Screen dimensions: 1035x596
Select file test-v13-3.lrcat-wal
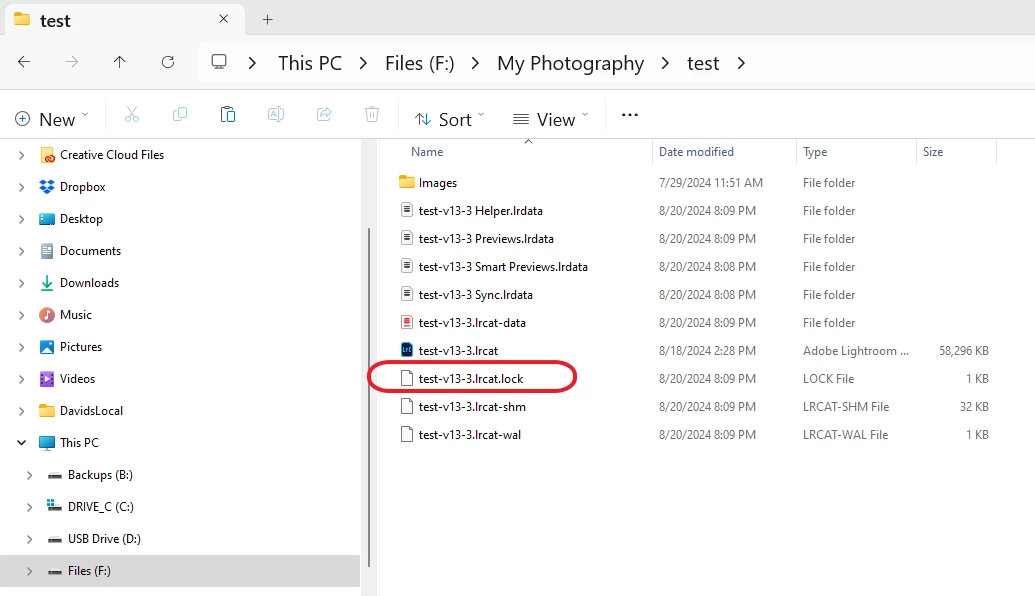[469, 435]
